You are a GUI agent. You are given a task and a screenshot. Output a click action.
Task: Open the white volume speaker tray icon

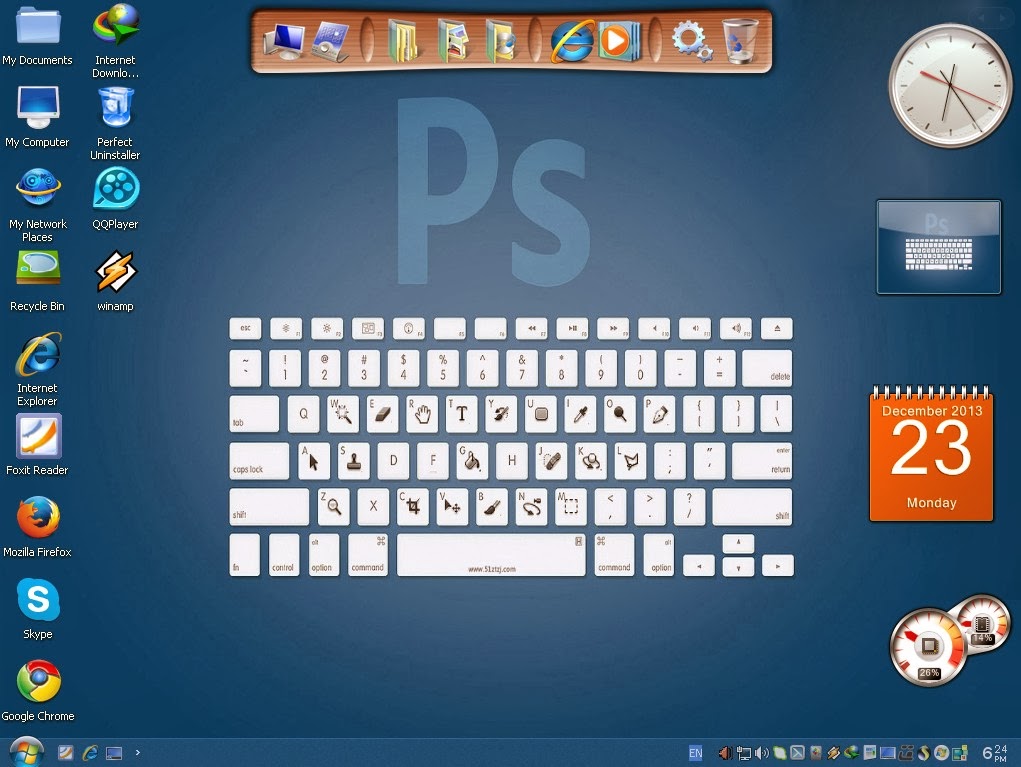[x=762, y=753]
